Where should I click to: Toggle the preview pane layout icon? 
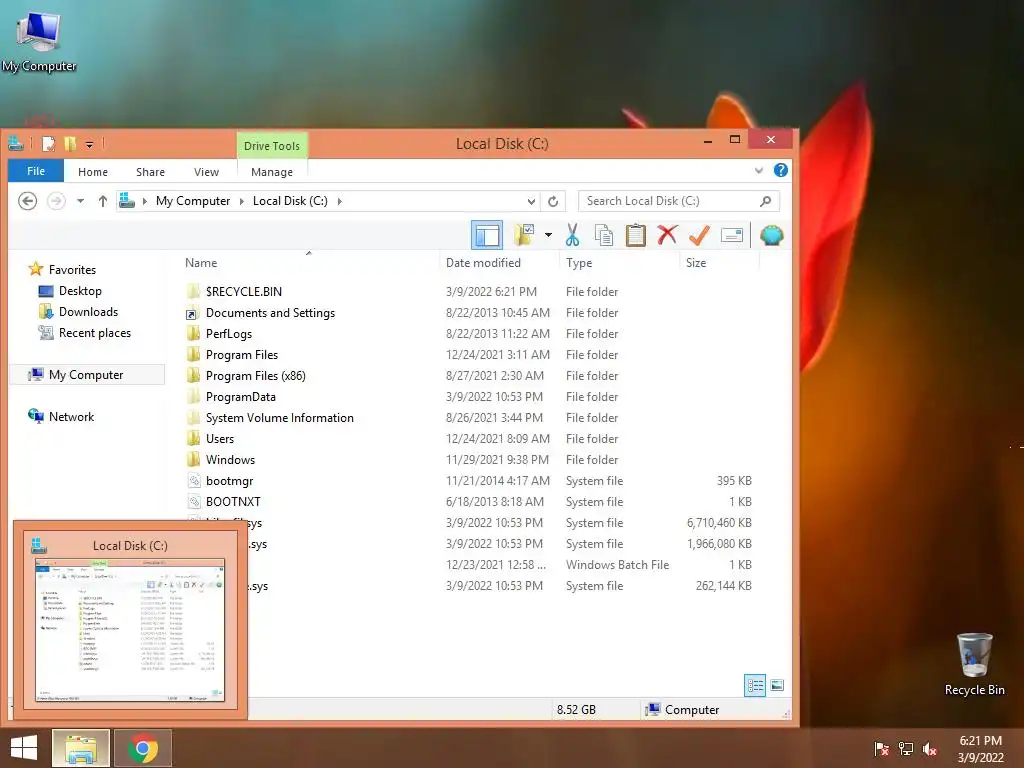click(487, 235)
